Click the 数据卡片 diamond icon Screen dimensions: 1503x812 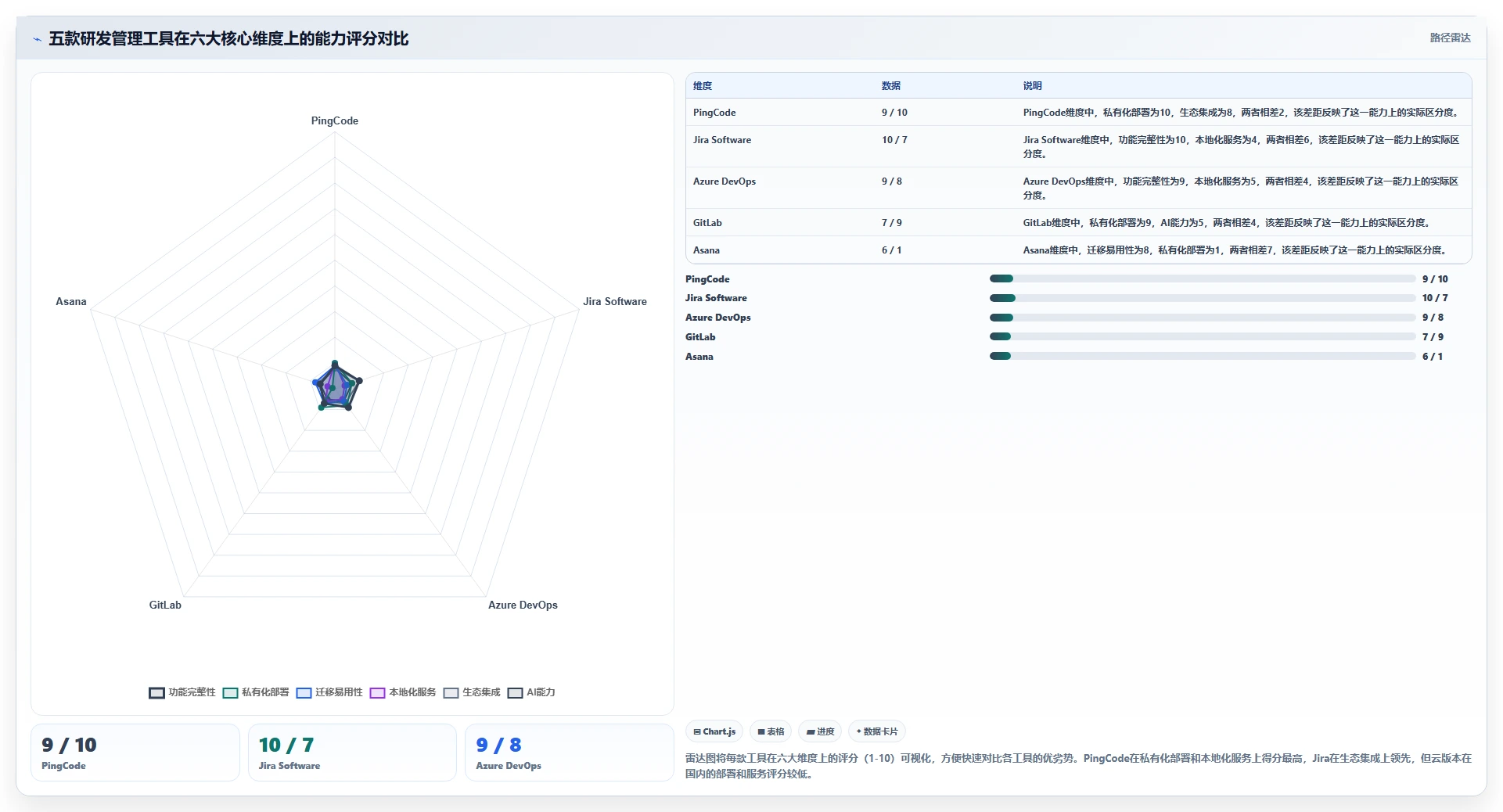point(858,732)
